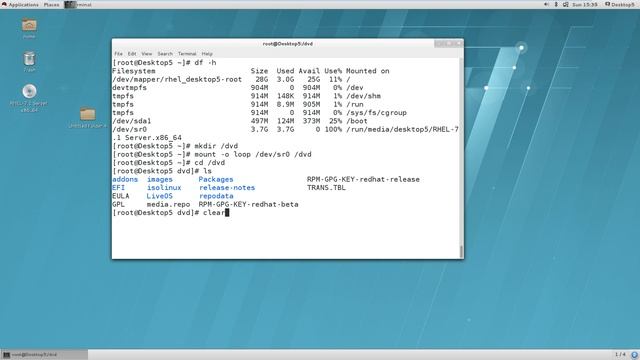This screenshot has width=640, height=360.
Task: Open the terminal File menu
Action: (118, 53)
